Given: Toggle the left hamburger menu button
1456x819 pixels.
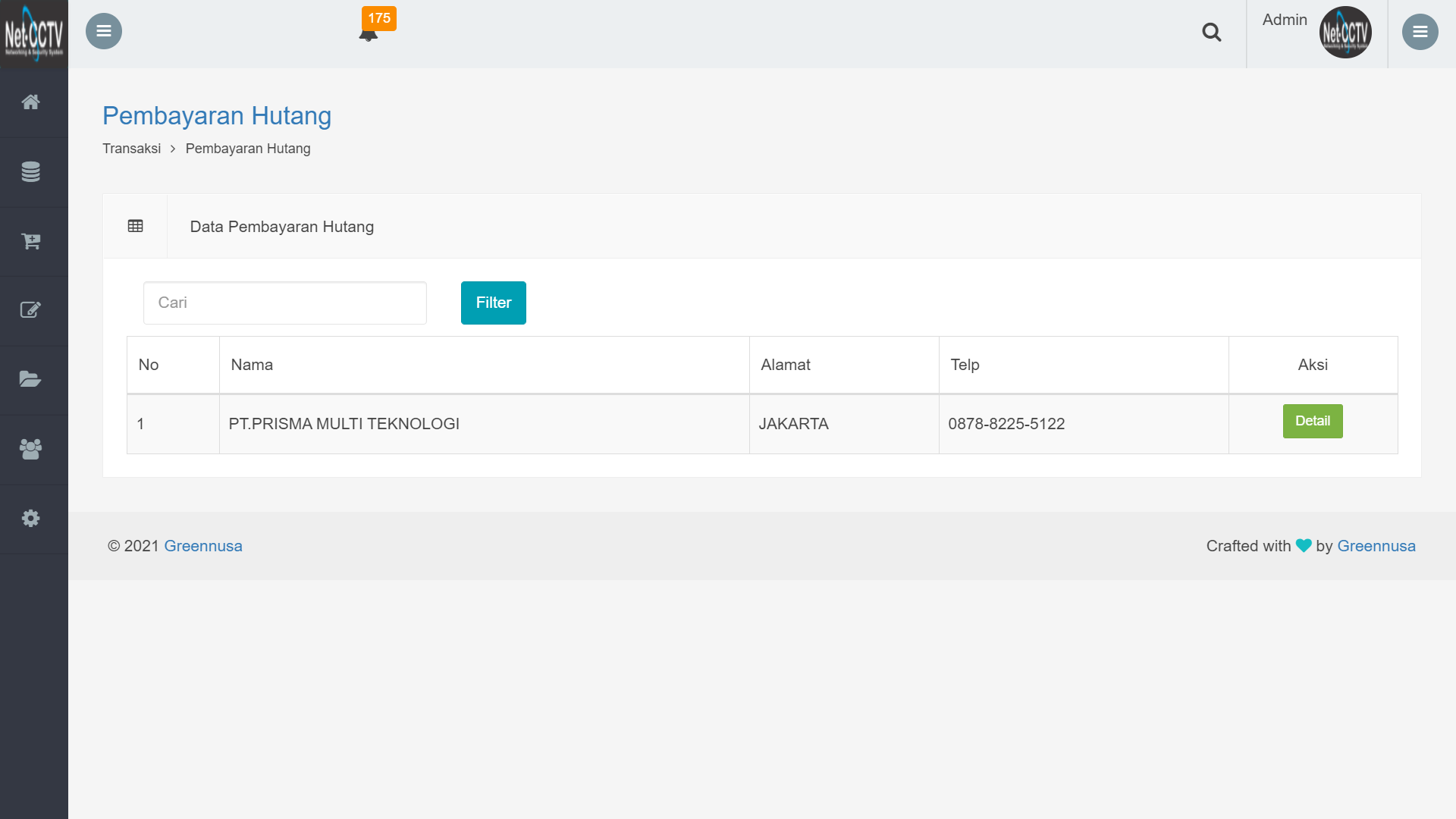Looking at the screenshot, I should [x=104, y=31].
